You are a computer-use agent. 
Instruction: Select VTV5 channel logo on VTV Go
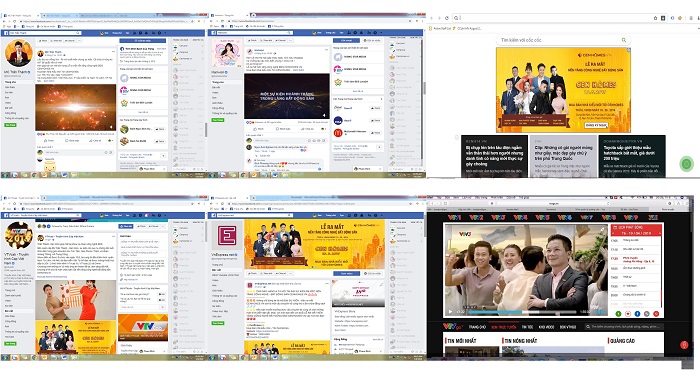(x=542, y=217)
